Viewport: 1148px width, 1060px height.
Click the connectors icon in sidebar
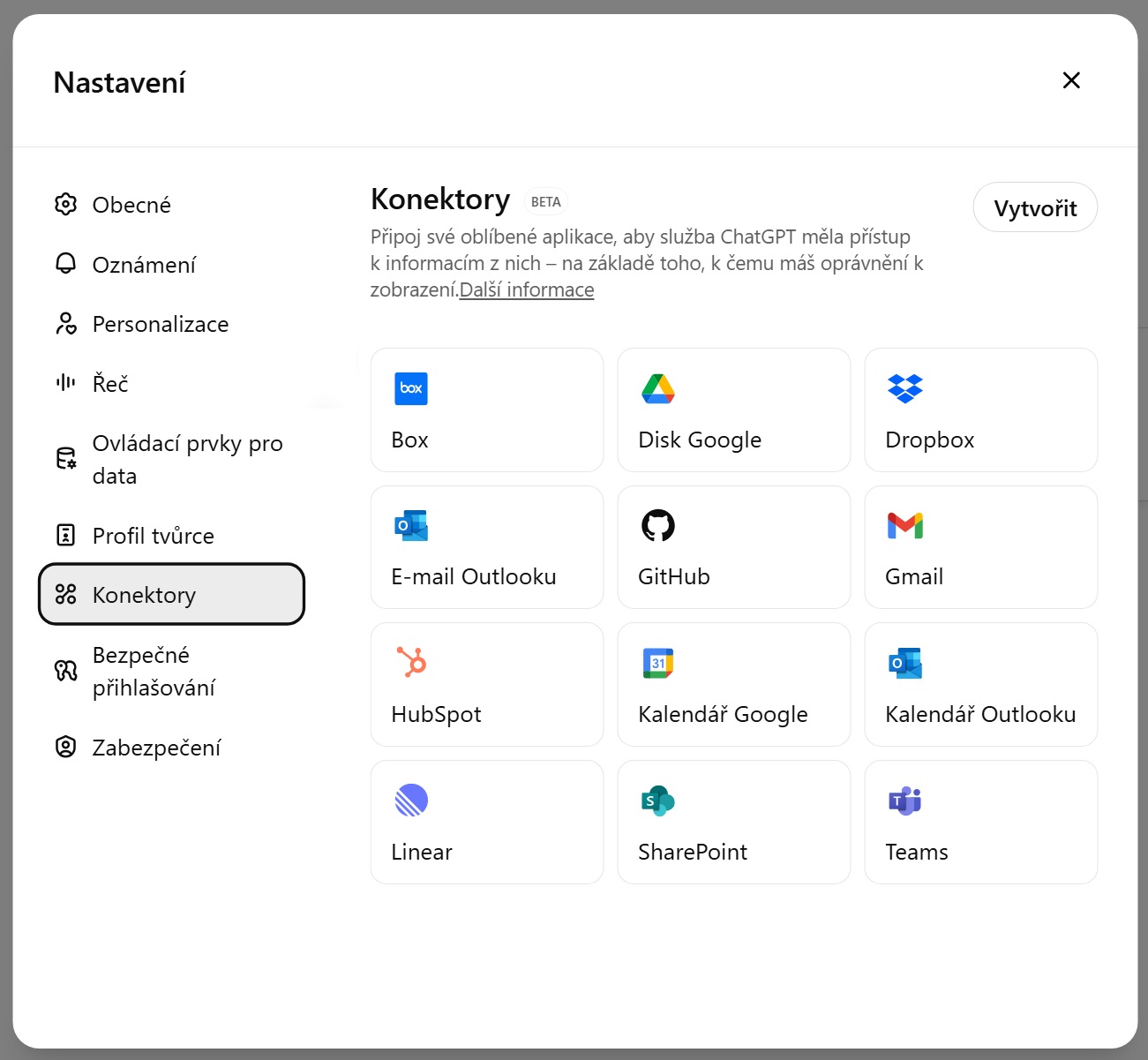pos(65,594)
